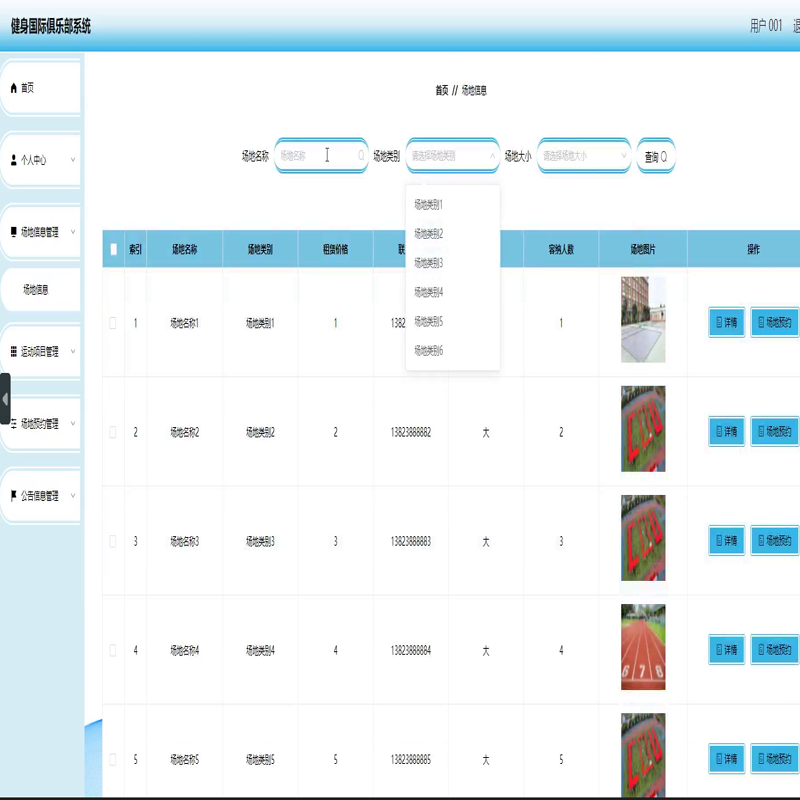Click 场地预约 for row 场地名称2
800x800 pixels.
tap(774, 432)
